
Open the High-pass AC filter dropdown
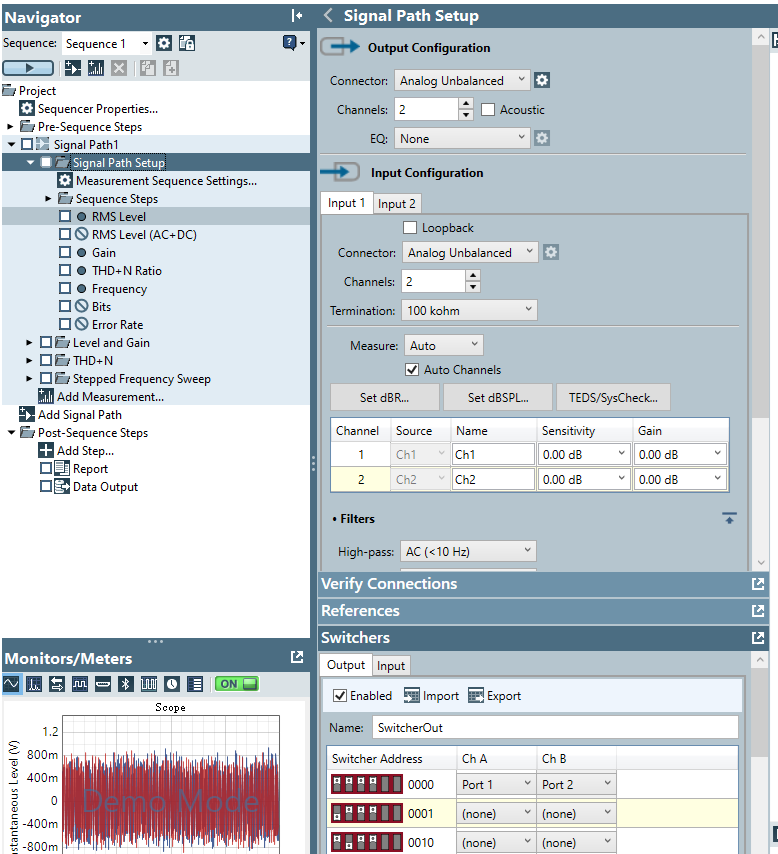pos(468,551)
